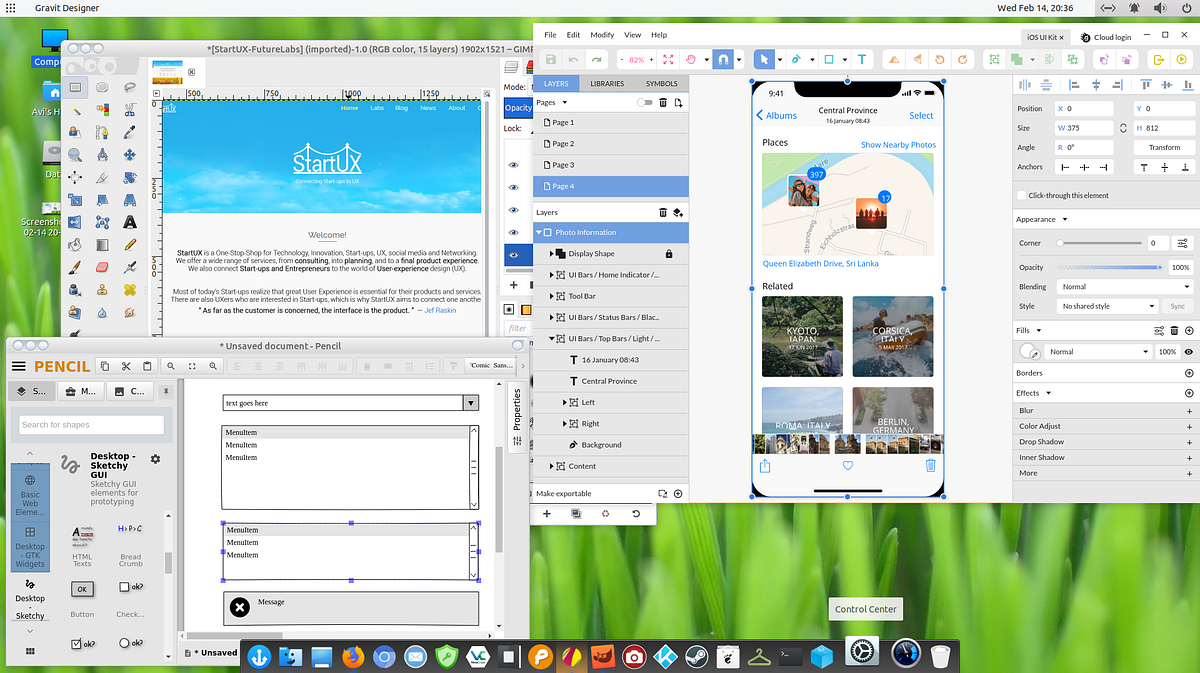This screenshot has width=1200, height=673.
Task: Toggle top GIMP layer visibility eye
Action: [514, 165]
